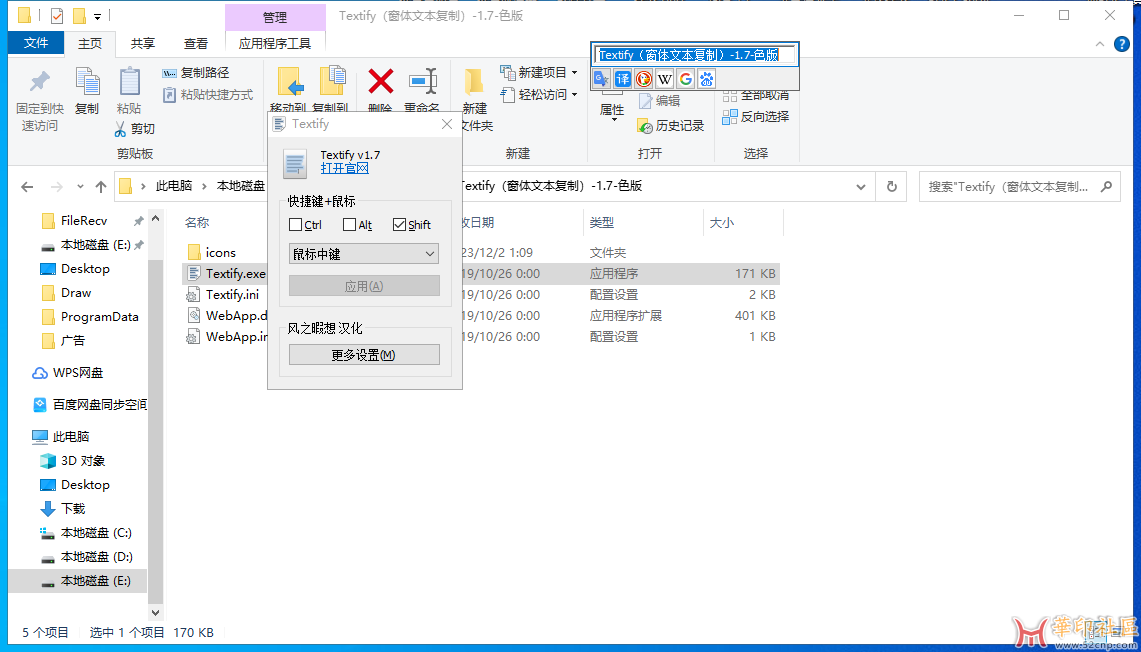Click navigation pane scrollbar down arrow
The image size is (1141, 652).
pyautogui.click(x=156, y=613)
